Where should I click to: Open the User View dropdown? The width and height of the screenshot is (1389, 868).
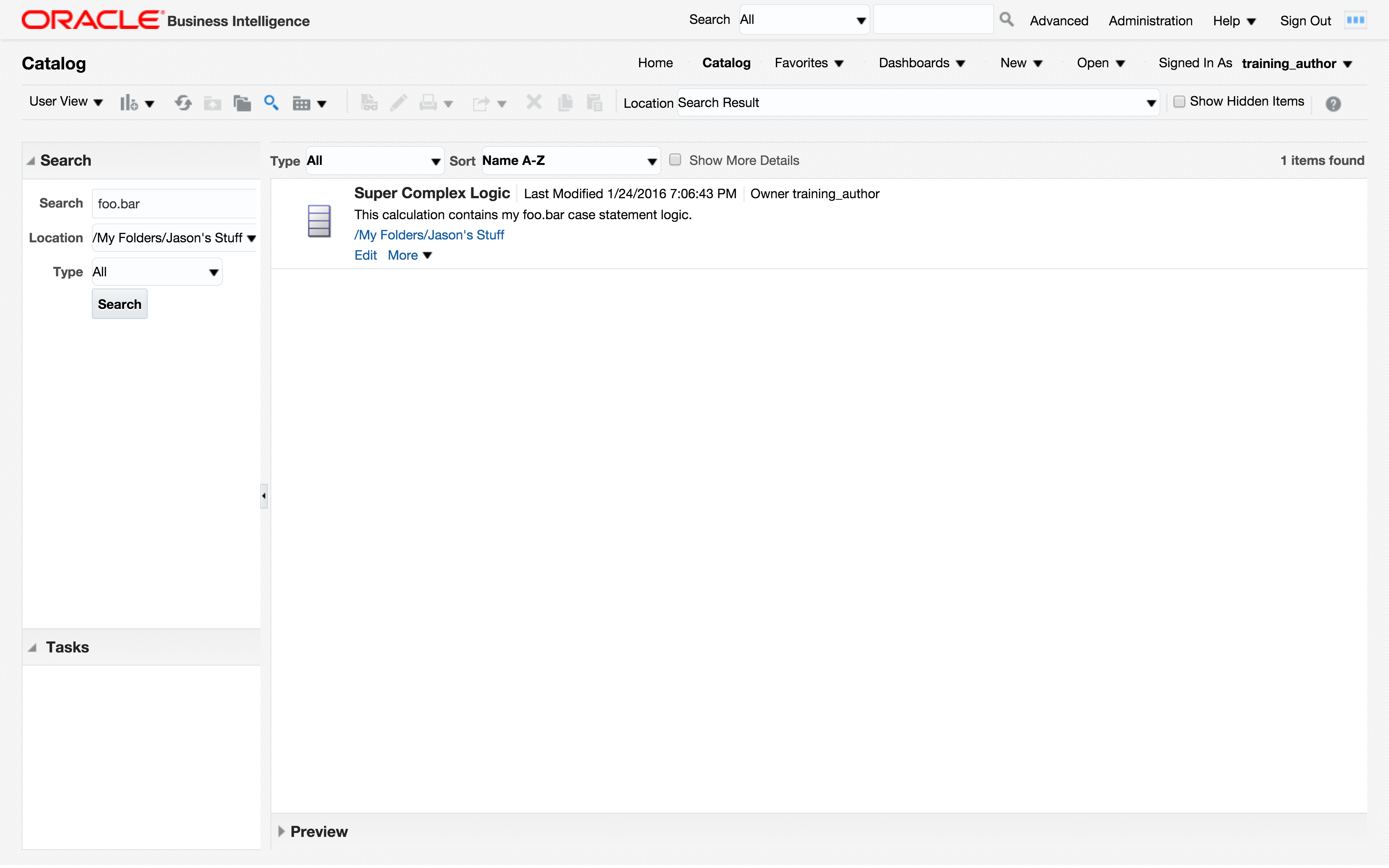(65, 102)
